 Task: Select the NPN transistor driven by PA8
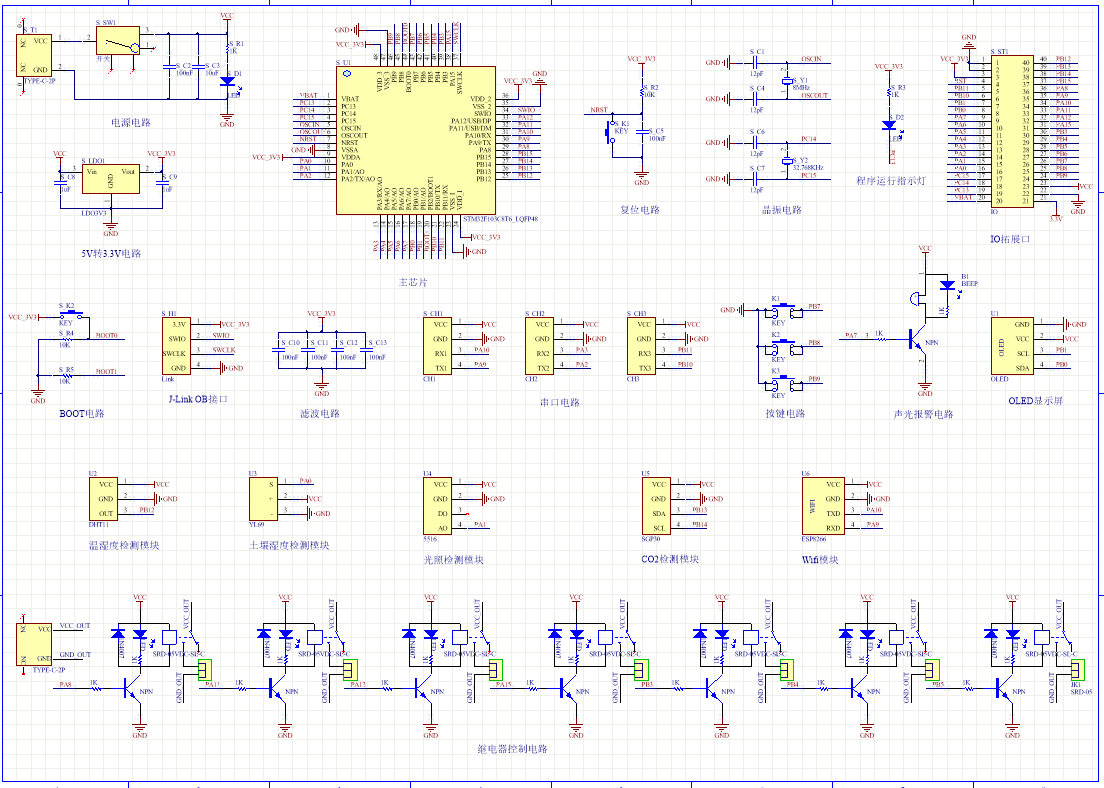pyautogui.click(x=132, y=689)
